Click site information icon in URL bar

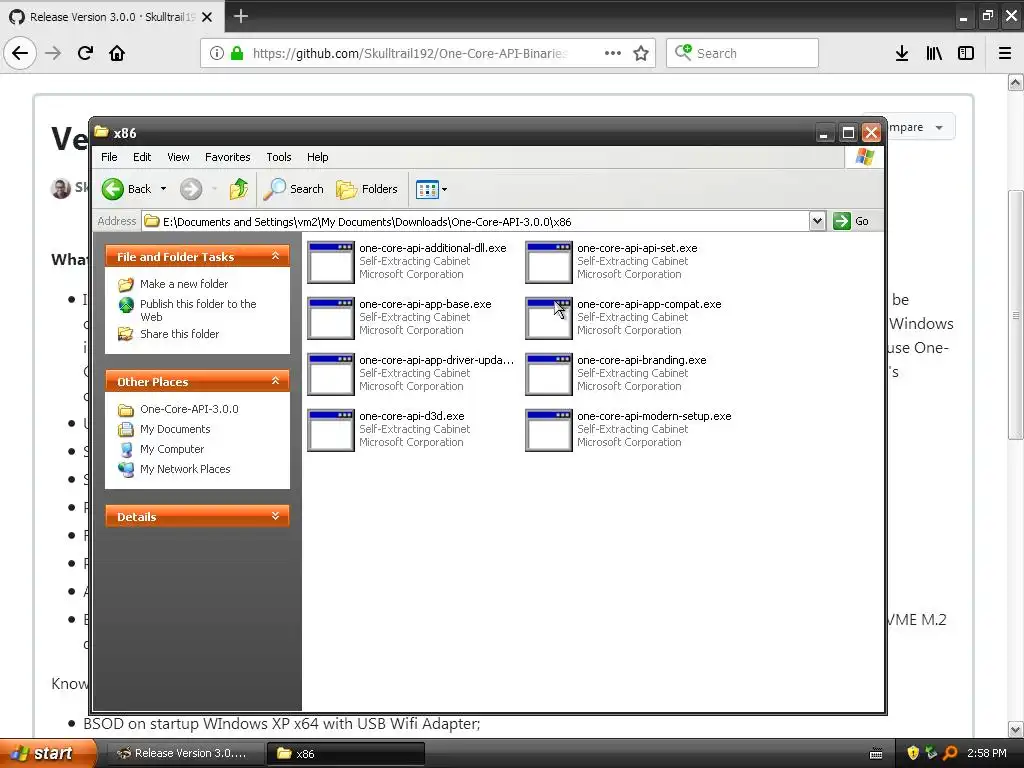(x=216, y=53)
